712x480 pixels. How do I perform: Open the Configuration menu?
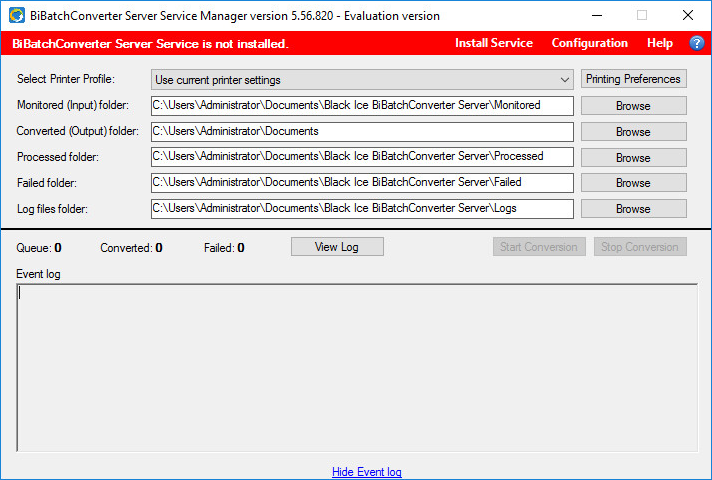(589, 43)
